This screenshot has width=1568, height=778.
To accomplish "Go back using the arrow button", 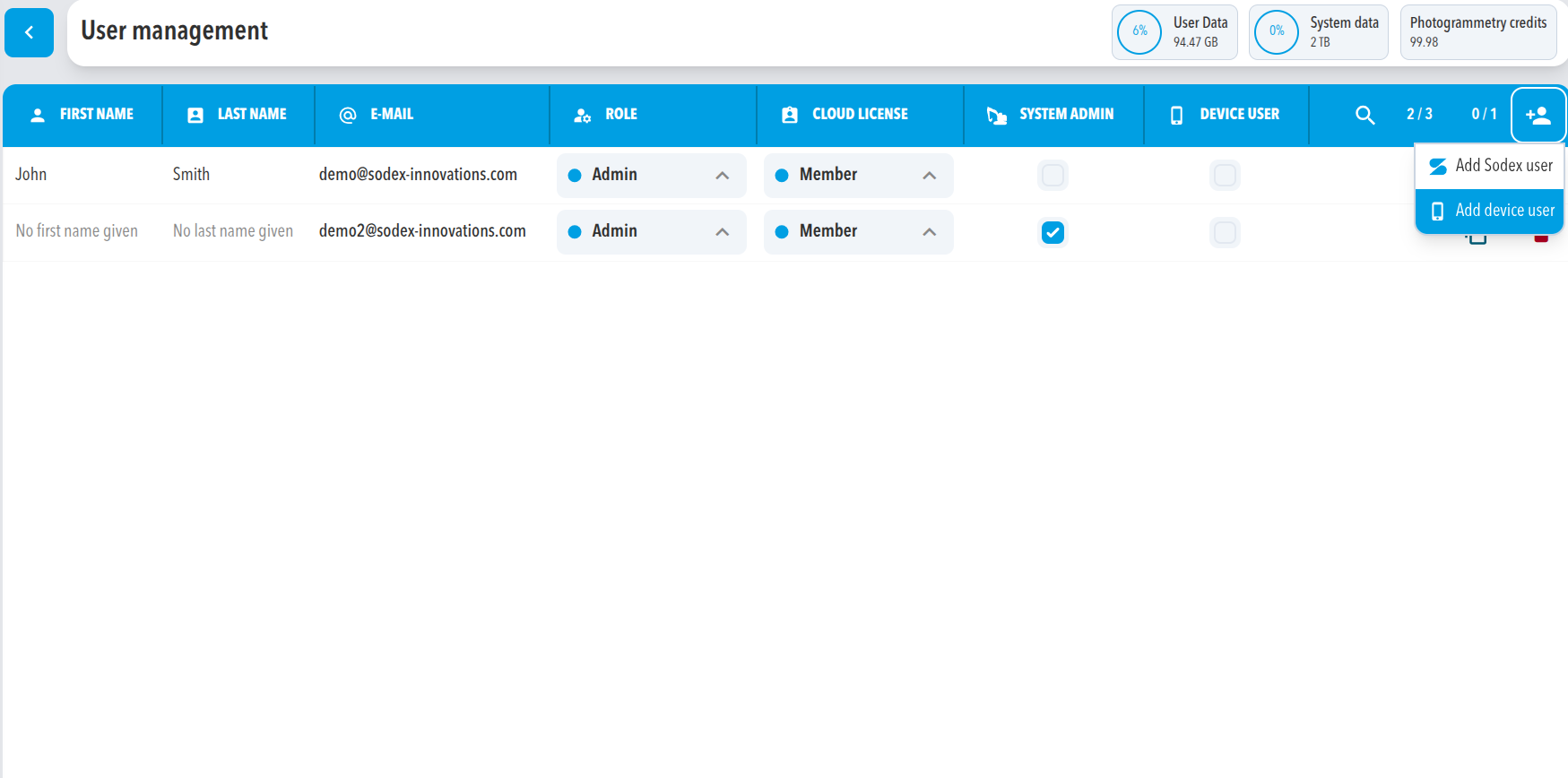I will (29, 32).
